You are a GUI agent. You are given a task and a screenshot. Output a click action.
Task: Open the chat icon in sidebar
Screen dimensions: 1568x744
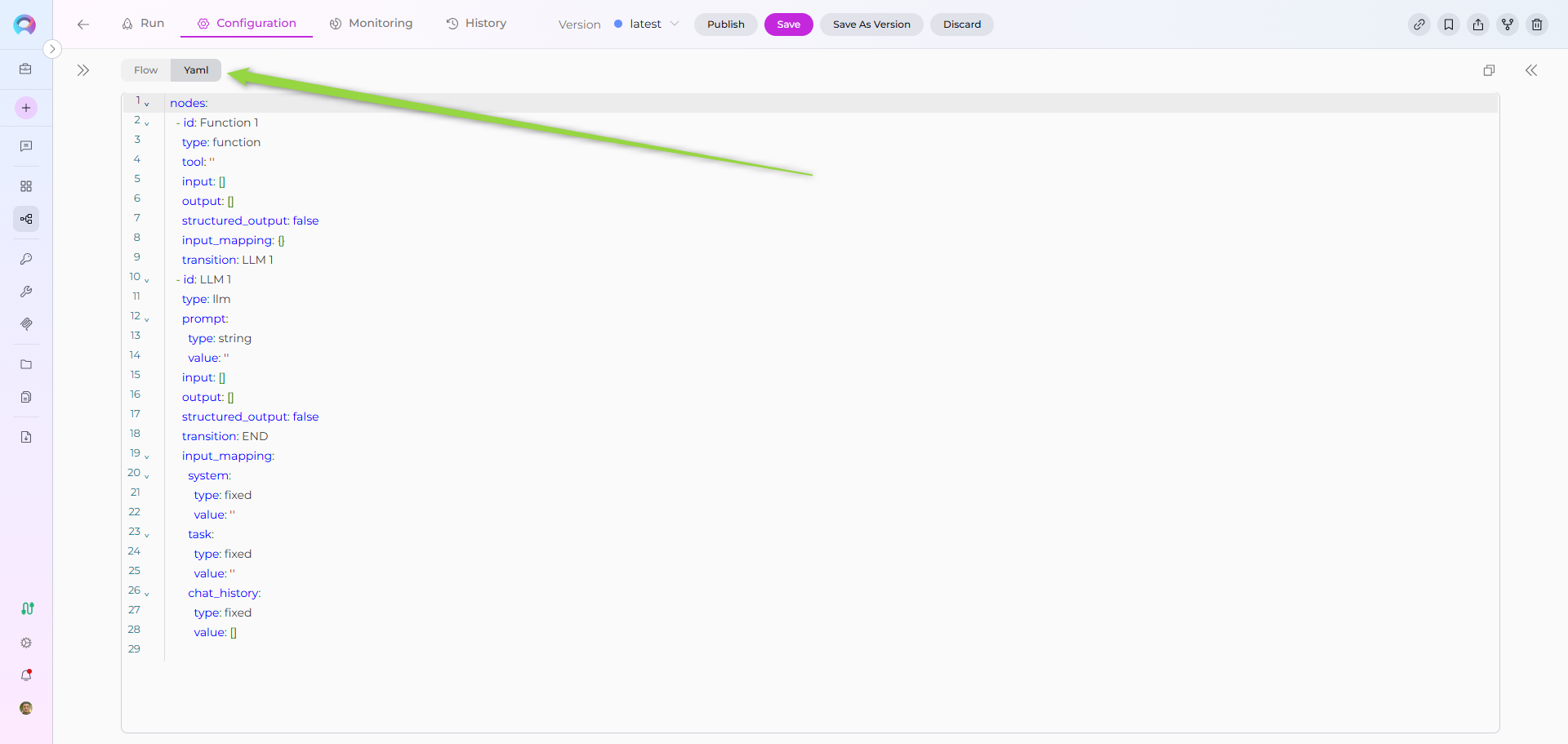(26, 146)
